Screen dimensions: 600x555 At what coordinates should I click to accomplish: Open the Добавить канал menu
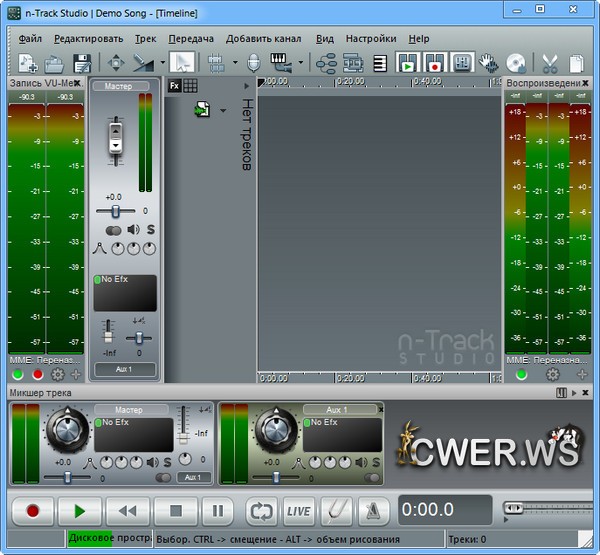[x=265, y=39]
